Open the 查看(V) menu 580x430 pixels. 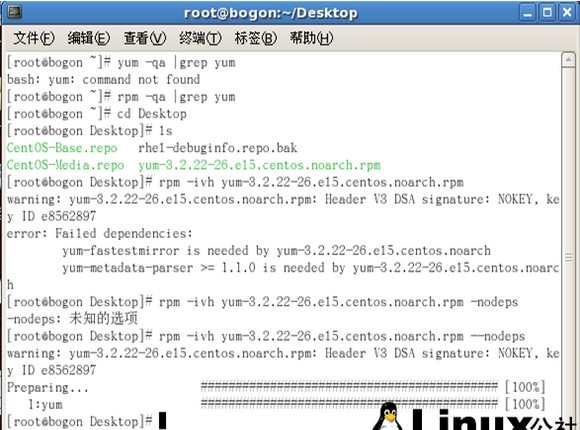145,38
